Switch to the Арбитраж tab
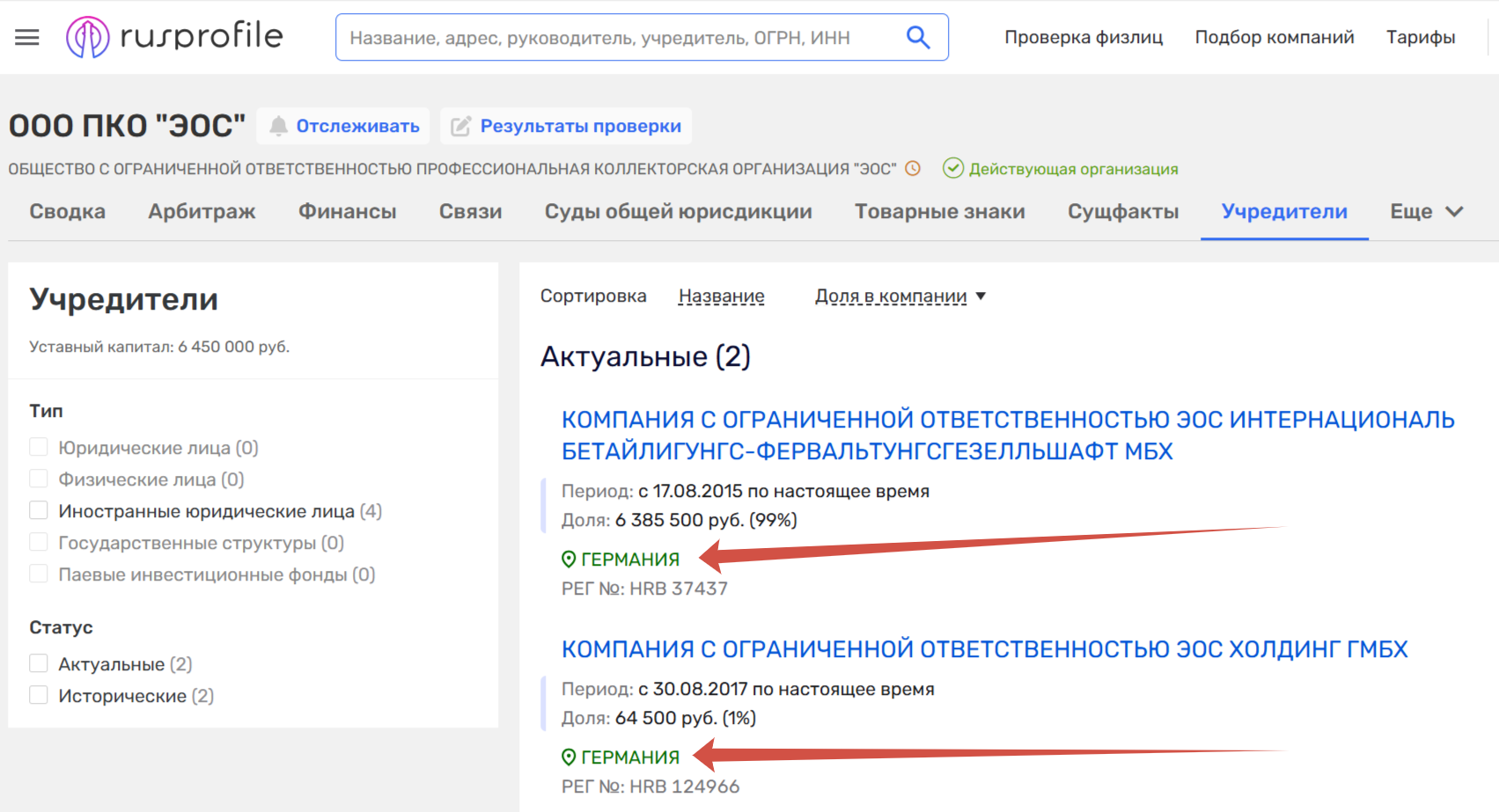The width and height of the screenshot is (1499, 812). (x=202, y=211)
